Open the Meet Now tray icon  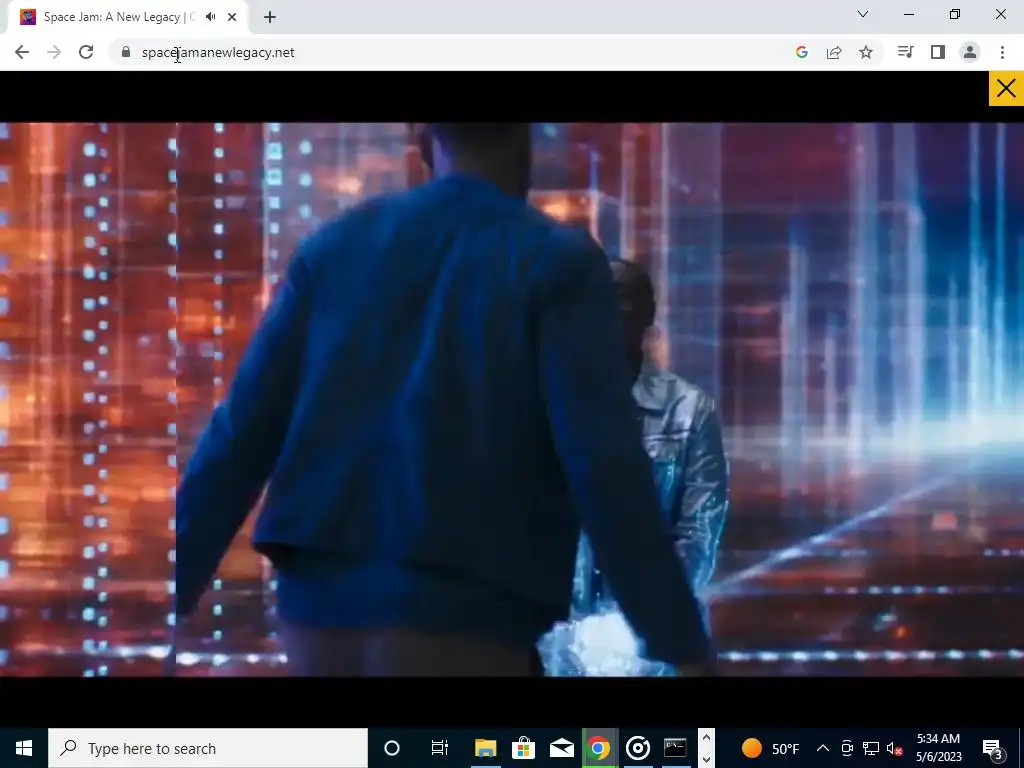(x=847, y=748)
